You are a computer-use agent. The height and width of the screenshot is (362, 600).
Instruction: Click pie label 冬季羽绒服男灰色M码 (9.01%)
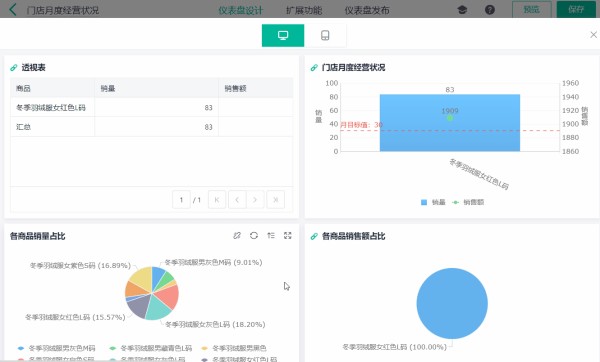tap(213, 263)
